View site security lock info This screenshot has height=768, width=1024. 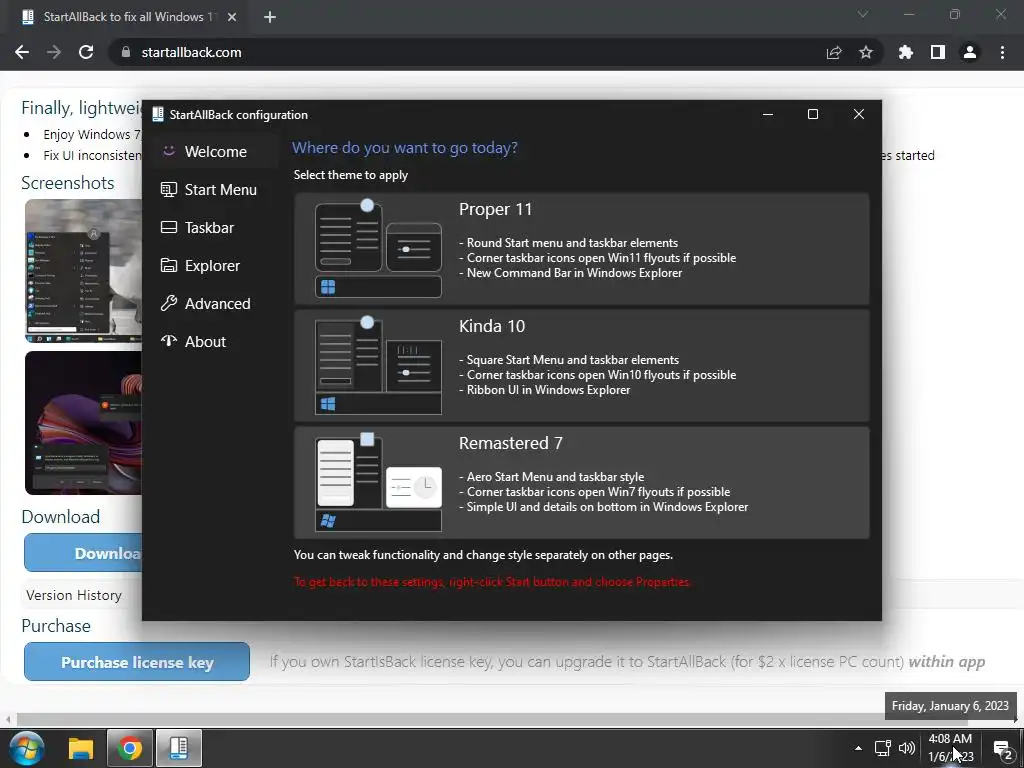(x=126, y=52)
